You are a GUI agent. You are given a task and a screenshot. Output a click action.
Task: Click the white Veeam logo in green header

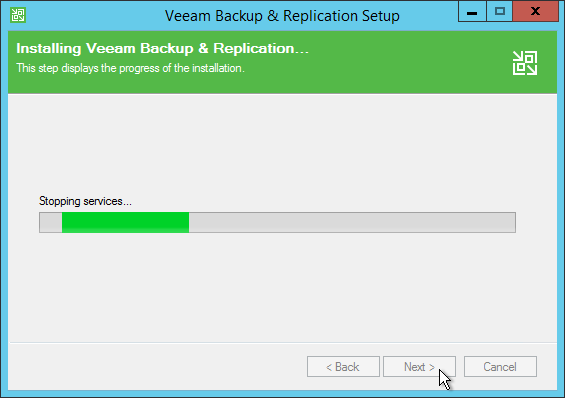[x=525, y=63]
